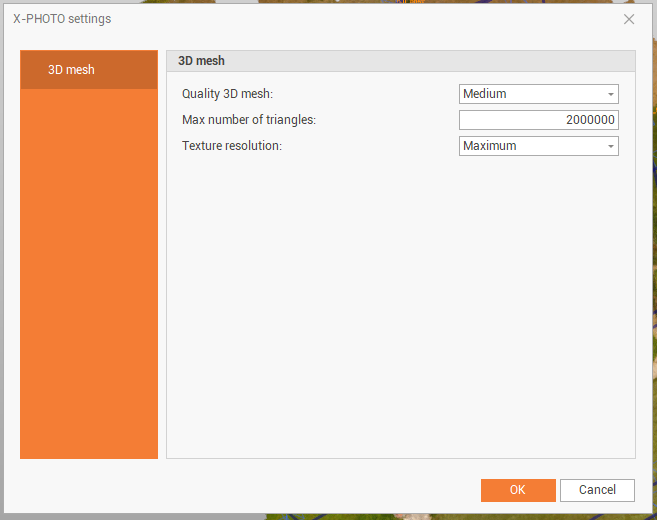The width and height of the screenshot is (657, 520).
Task: Click the Maximum text in texture selector
Action: [490, 146]
